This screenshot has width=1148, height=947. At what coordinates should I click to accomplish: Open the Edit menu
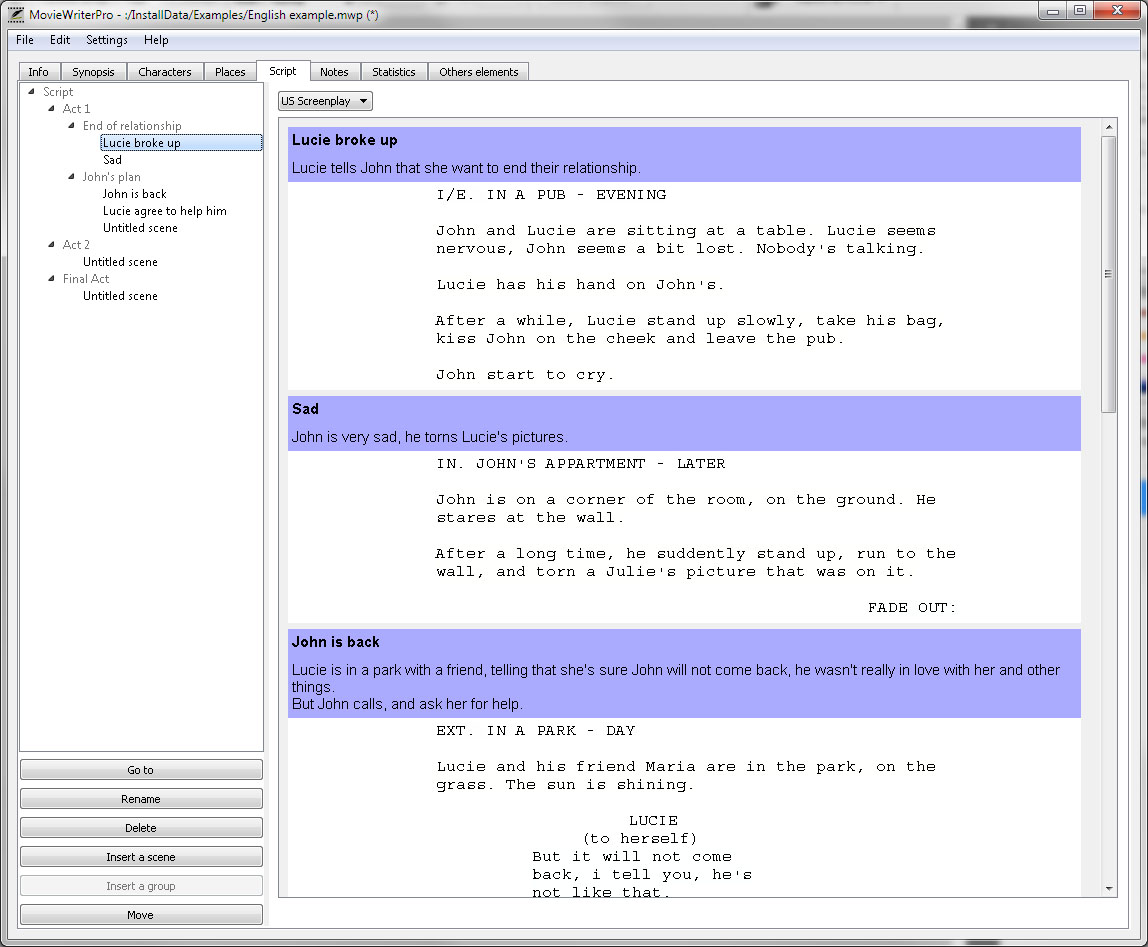pyautogui.click(x=60, y=40)
